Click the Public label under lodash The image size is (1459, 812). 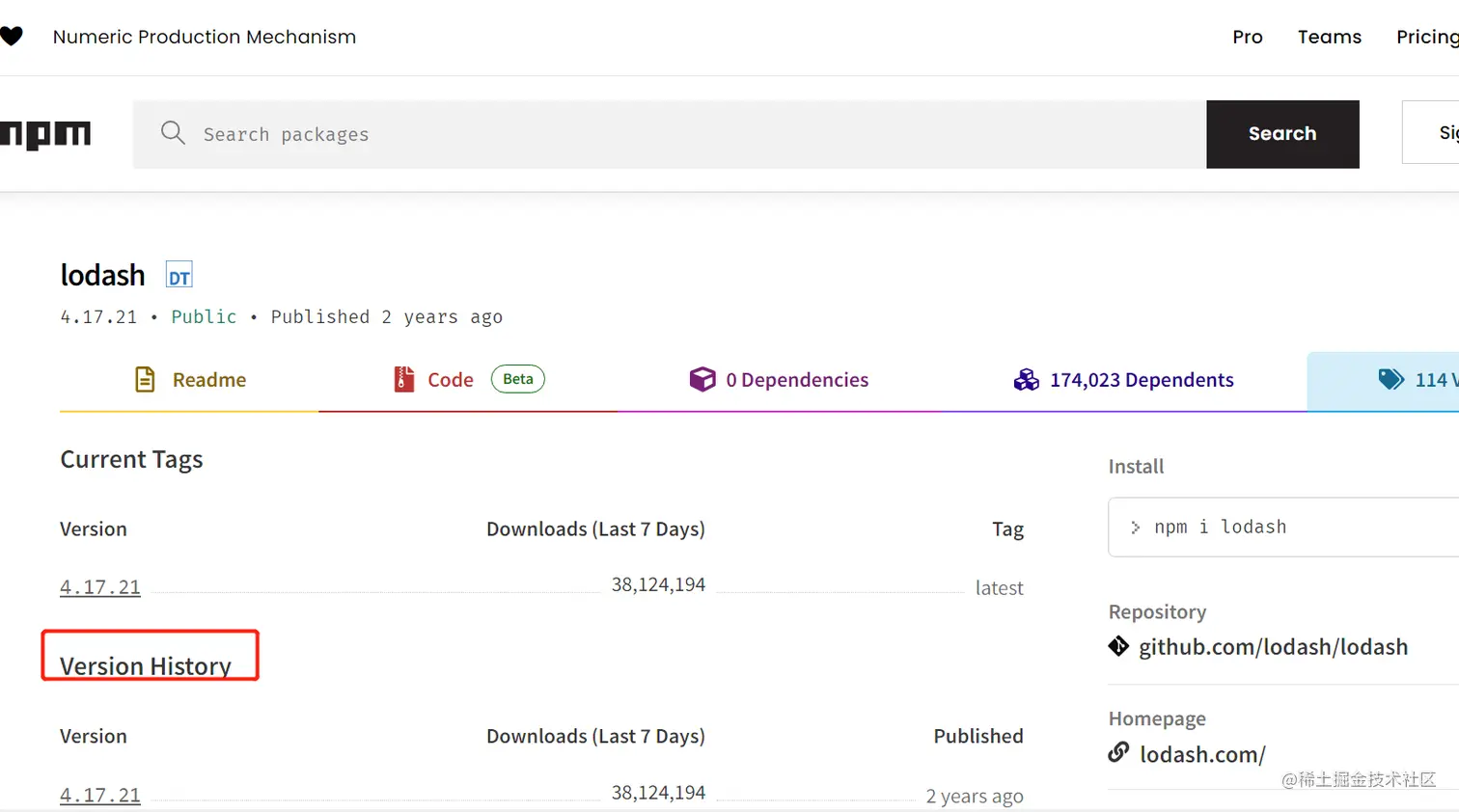click(x=204, y=316)
